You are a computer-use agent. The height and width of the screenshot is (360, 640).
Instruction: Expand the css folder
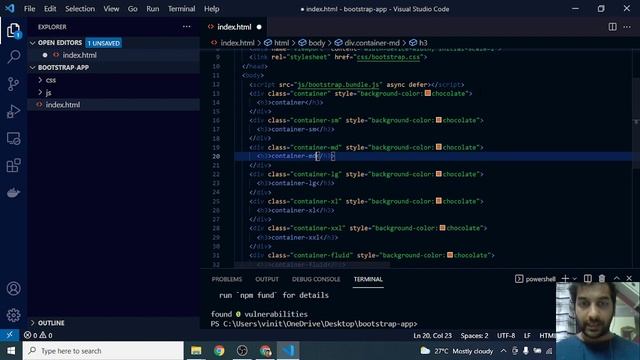coord(40,80)
